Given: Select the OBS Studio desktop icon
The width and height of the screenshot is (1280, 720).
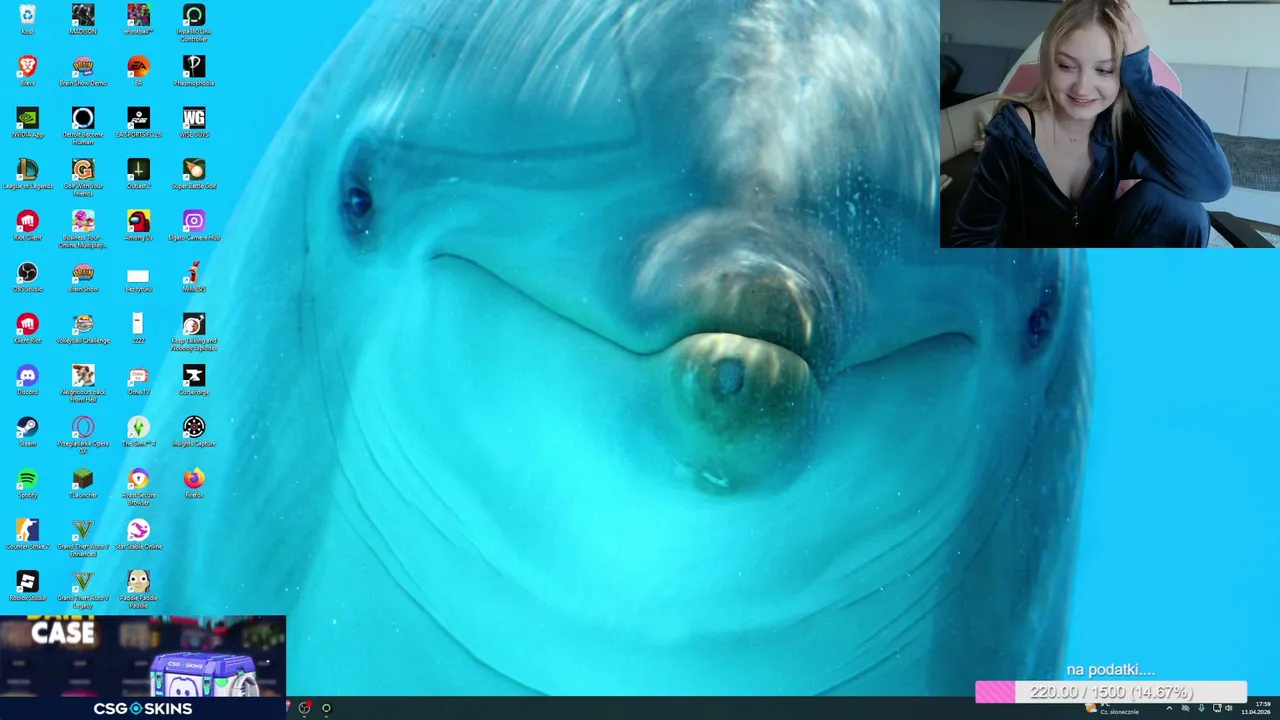Looking at the screenshot, I should (27, 277).
